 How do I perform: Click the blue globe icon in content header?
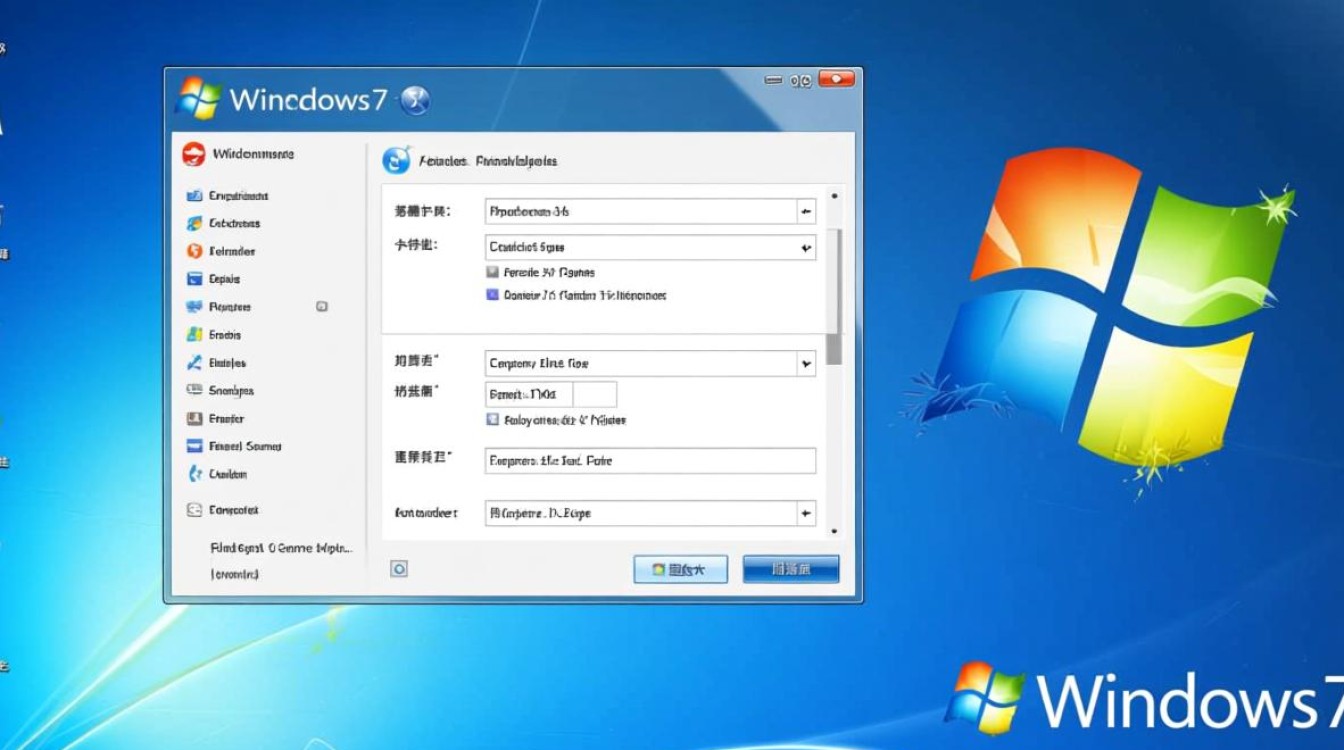[397, 160]
